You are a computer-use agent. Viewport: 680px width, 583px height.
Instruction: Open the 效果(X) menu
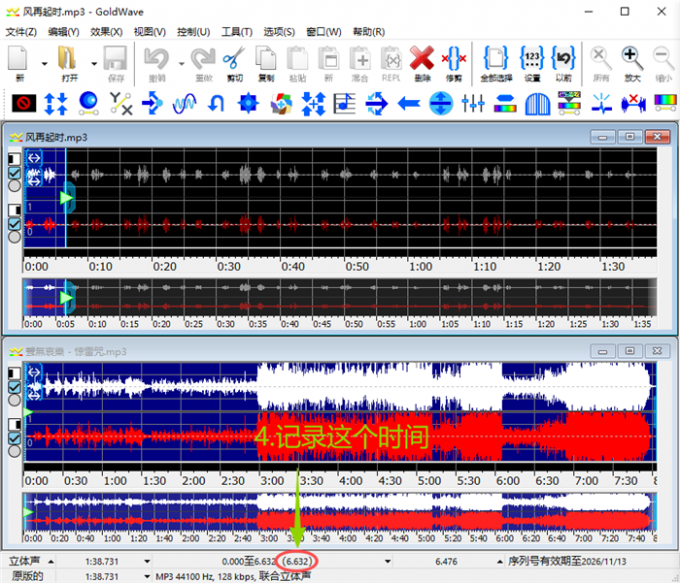pyautogui.click(x=106, y=31)
